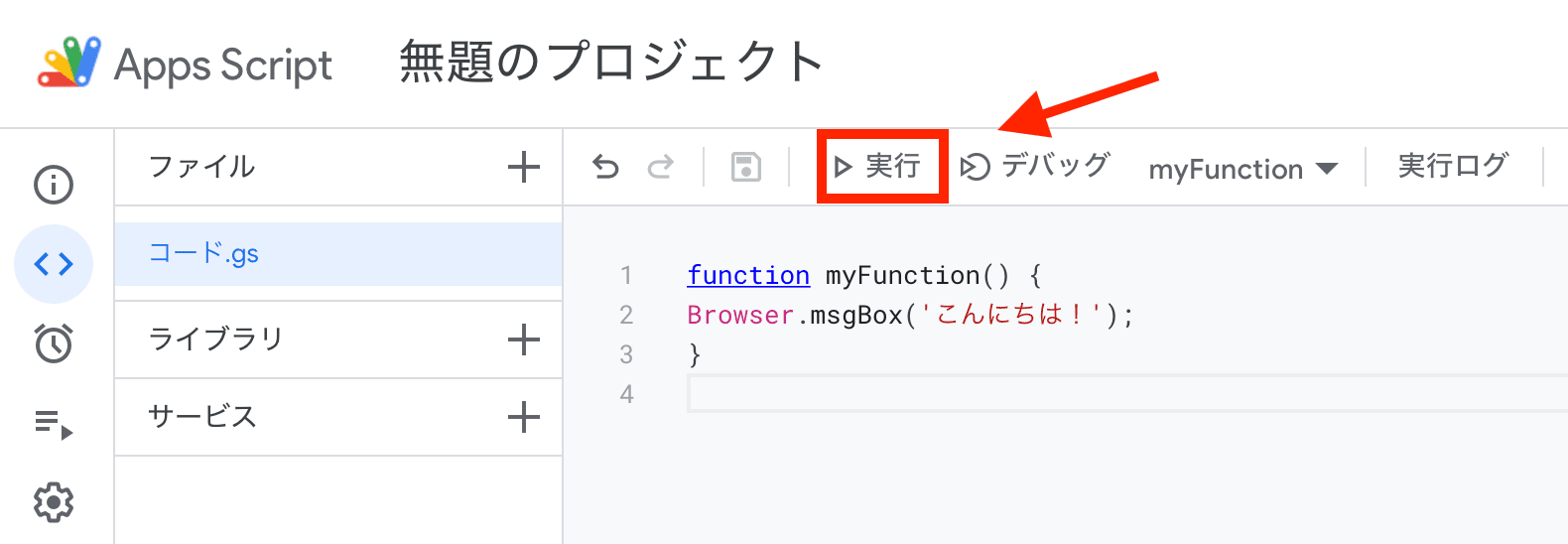Select the コード.gs file
This screenshot has height=544, width=1568.
(x=204, y=254)
